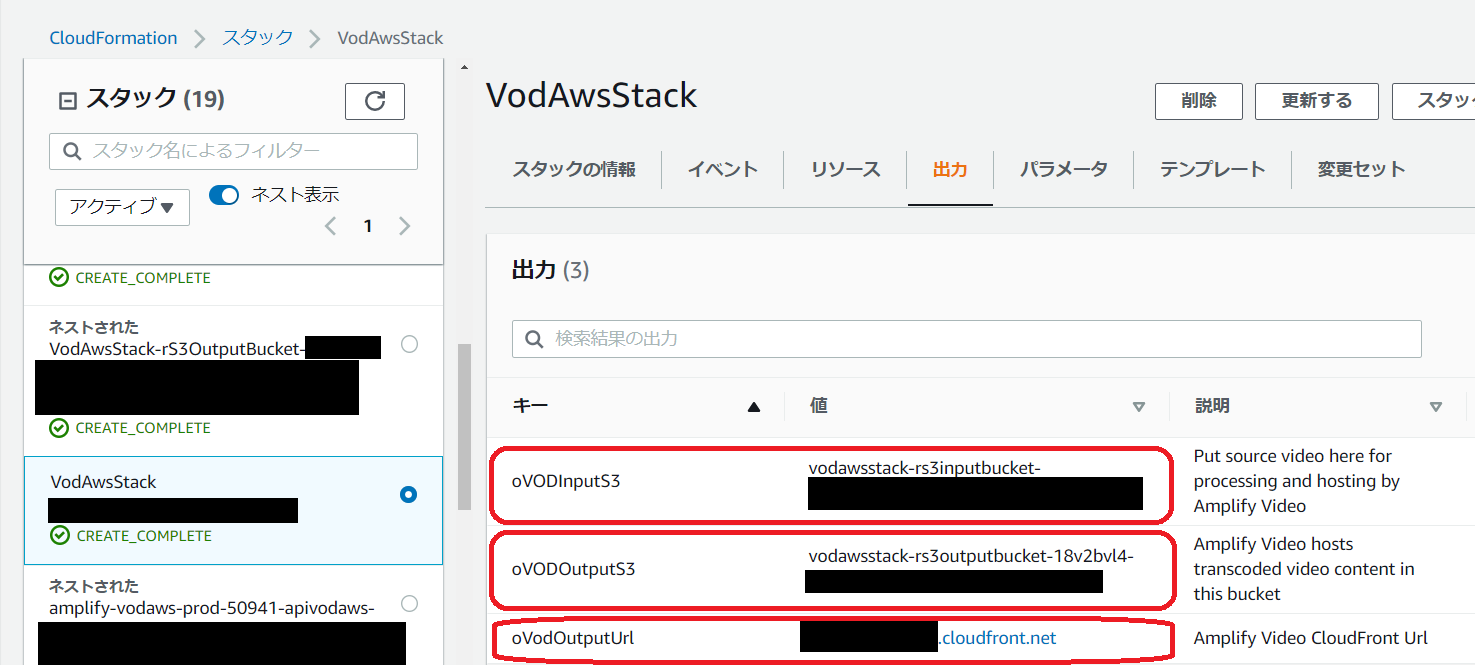Open the テンプレート tab
The height and width of the screenshot is (665, 1475).
point(1213,169)
